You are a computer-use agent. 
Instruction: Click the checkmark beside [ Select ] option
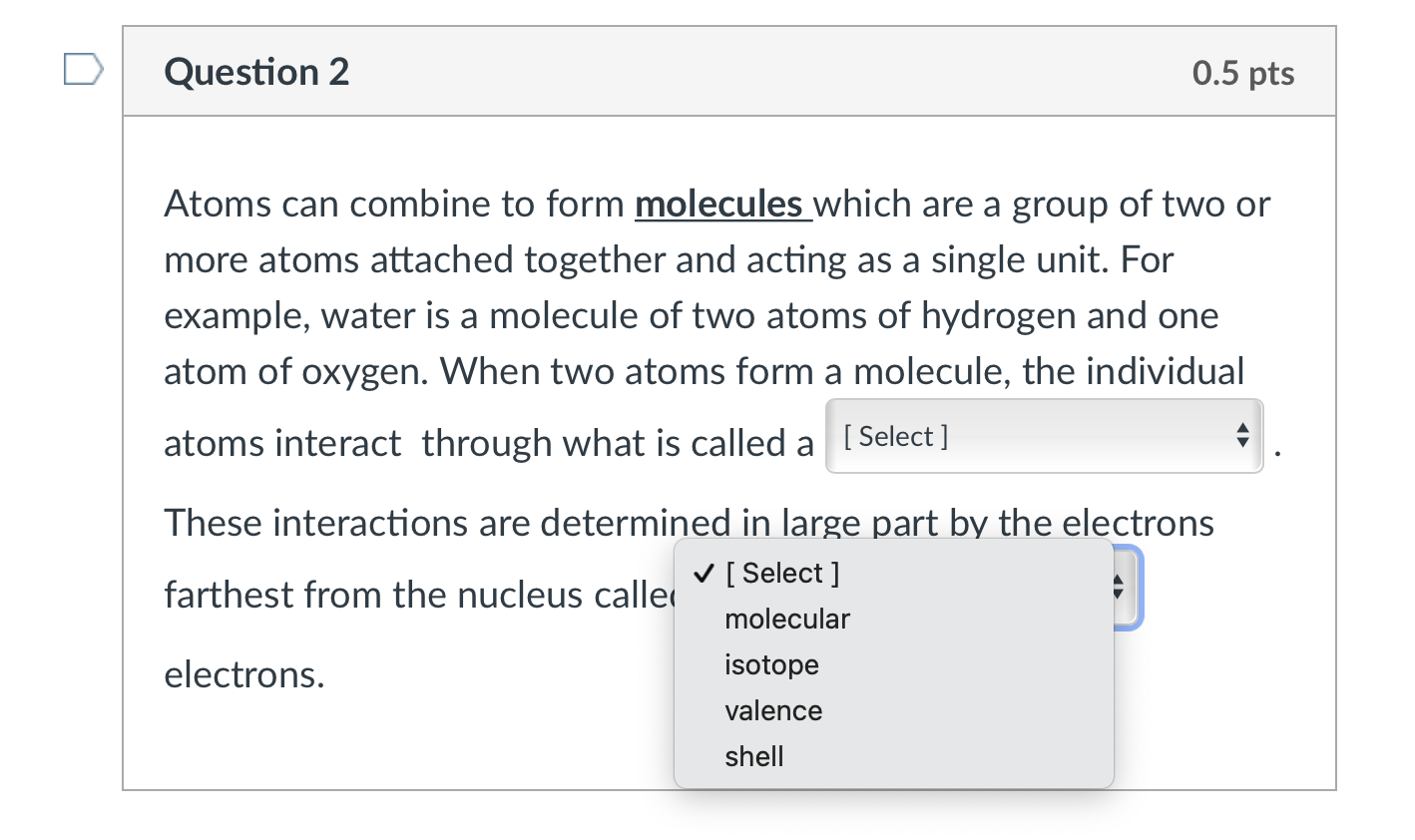(x=702, y=573)
